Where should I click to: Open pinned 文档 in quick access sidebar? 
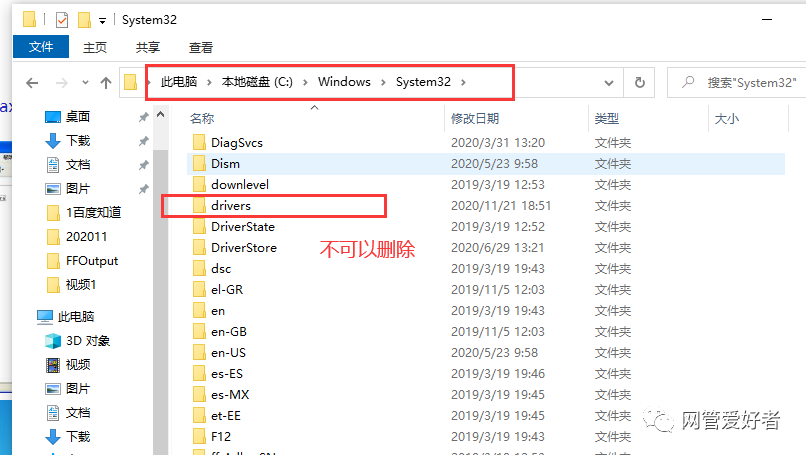point(78,165)
